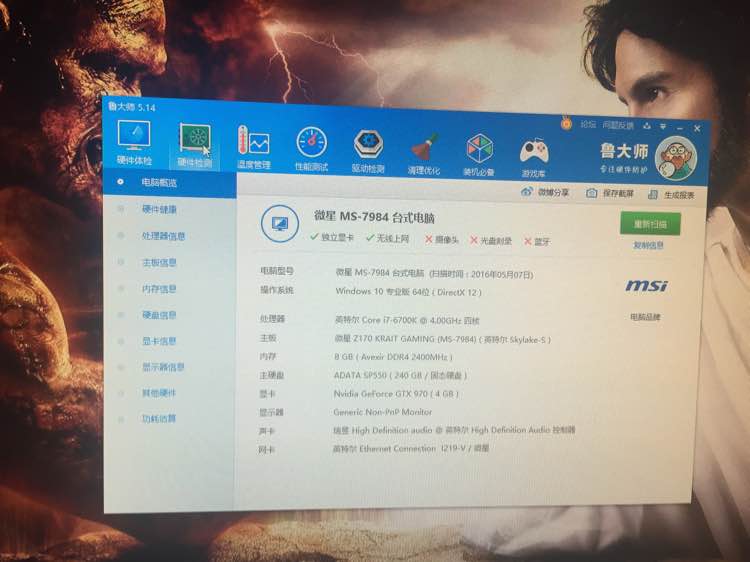Click the orange medal icon in title bar
This screenshot has height=562, width=750.
tap(566, 124)
